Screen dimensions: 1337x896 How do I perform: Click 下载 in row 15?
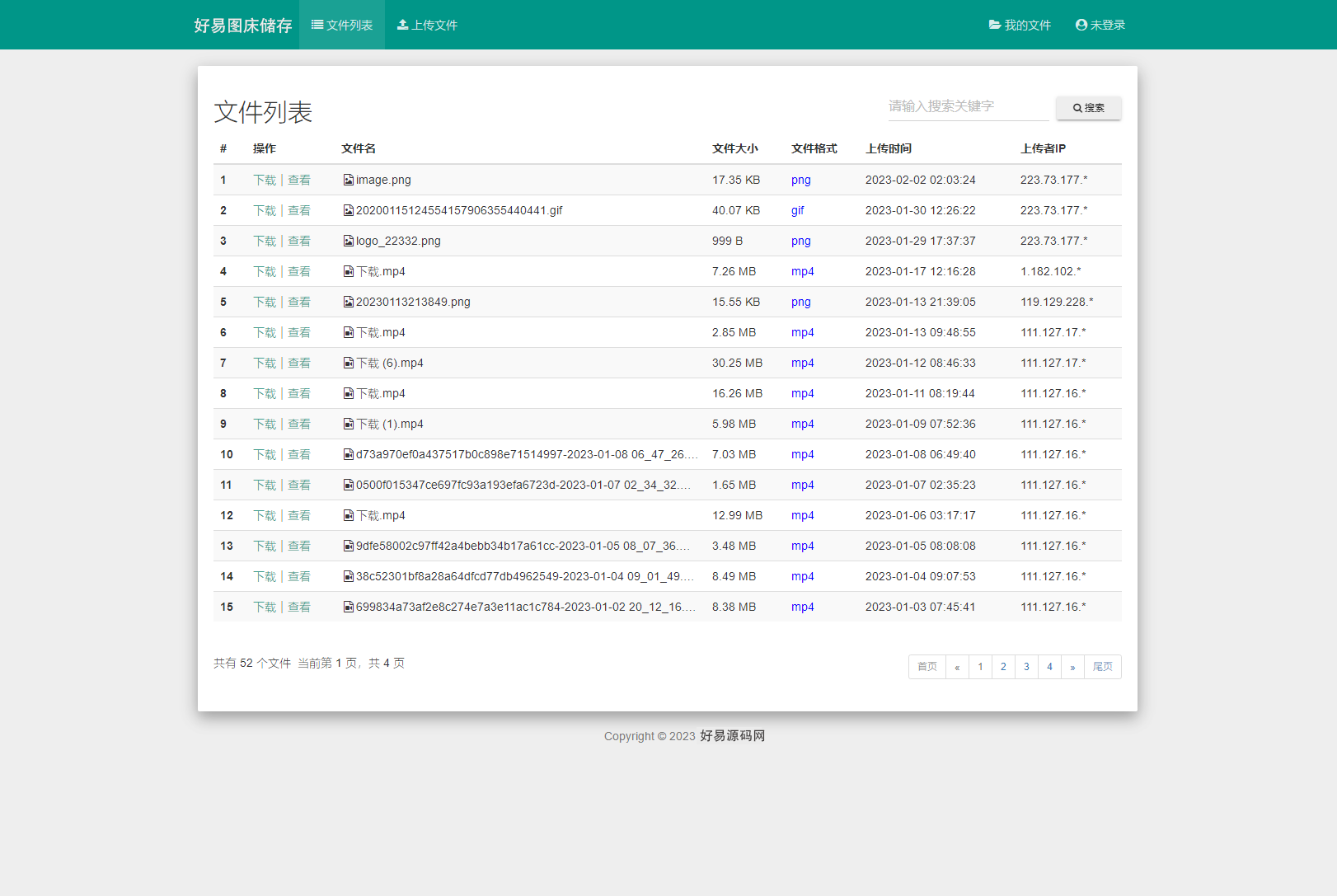click(x=265, y=607)
